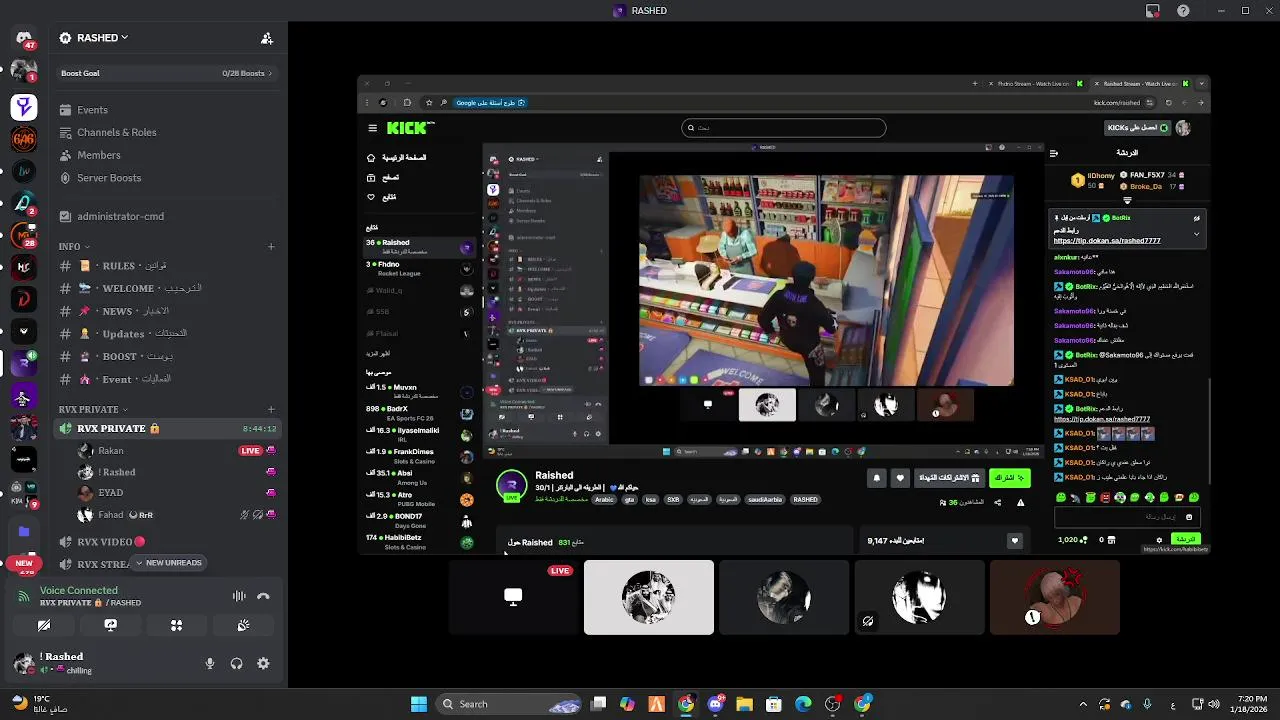
Task: Open the BOOST text channel
Action: (167, 356)
